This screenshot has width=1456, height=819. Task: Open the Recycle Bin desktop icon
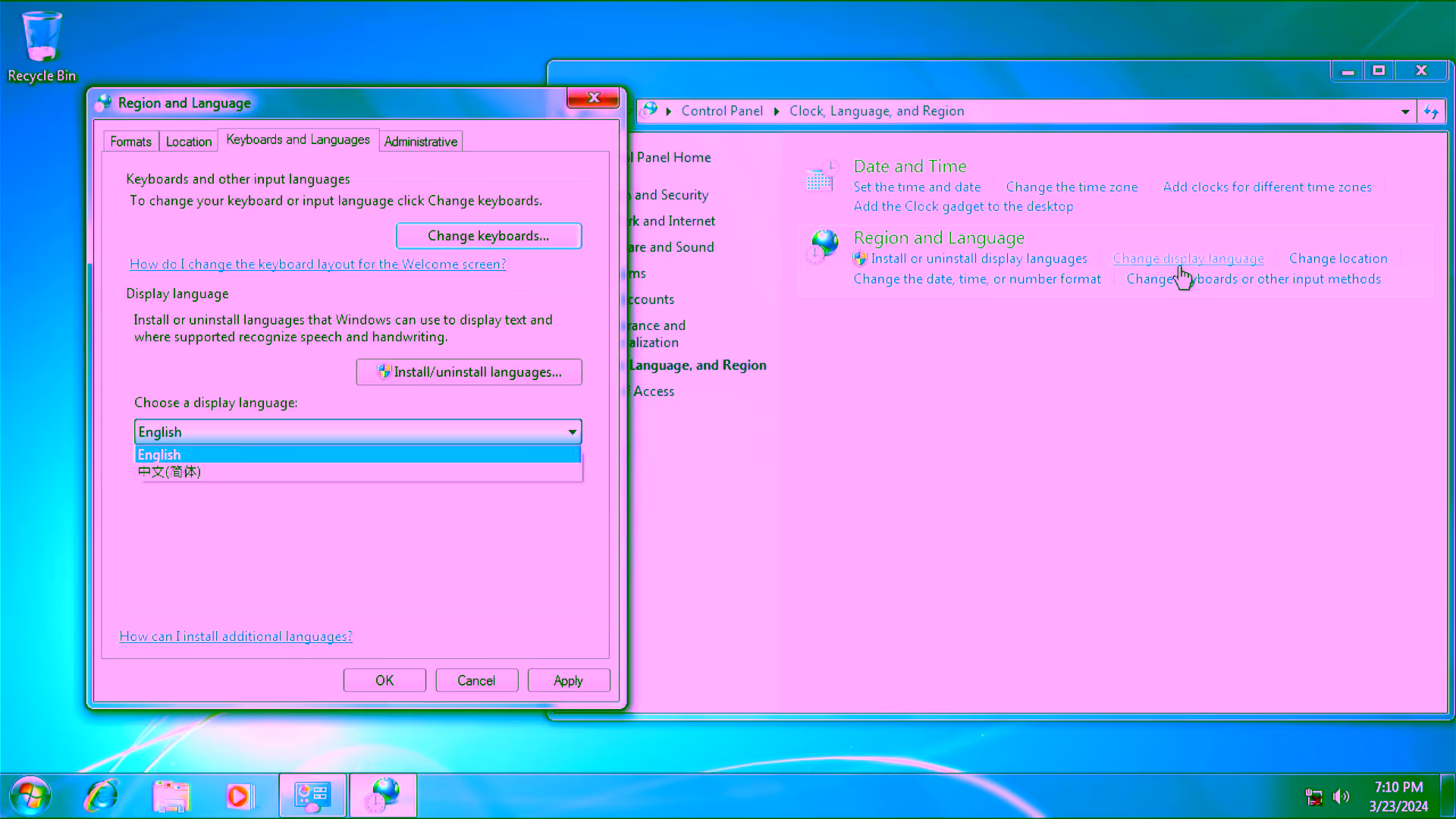[42, 47]
